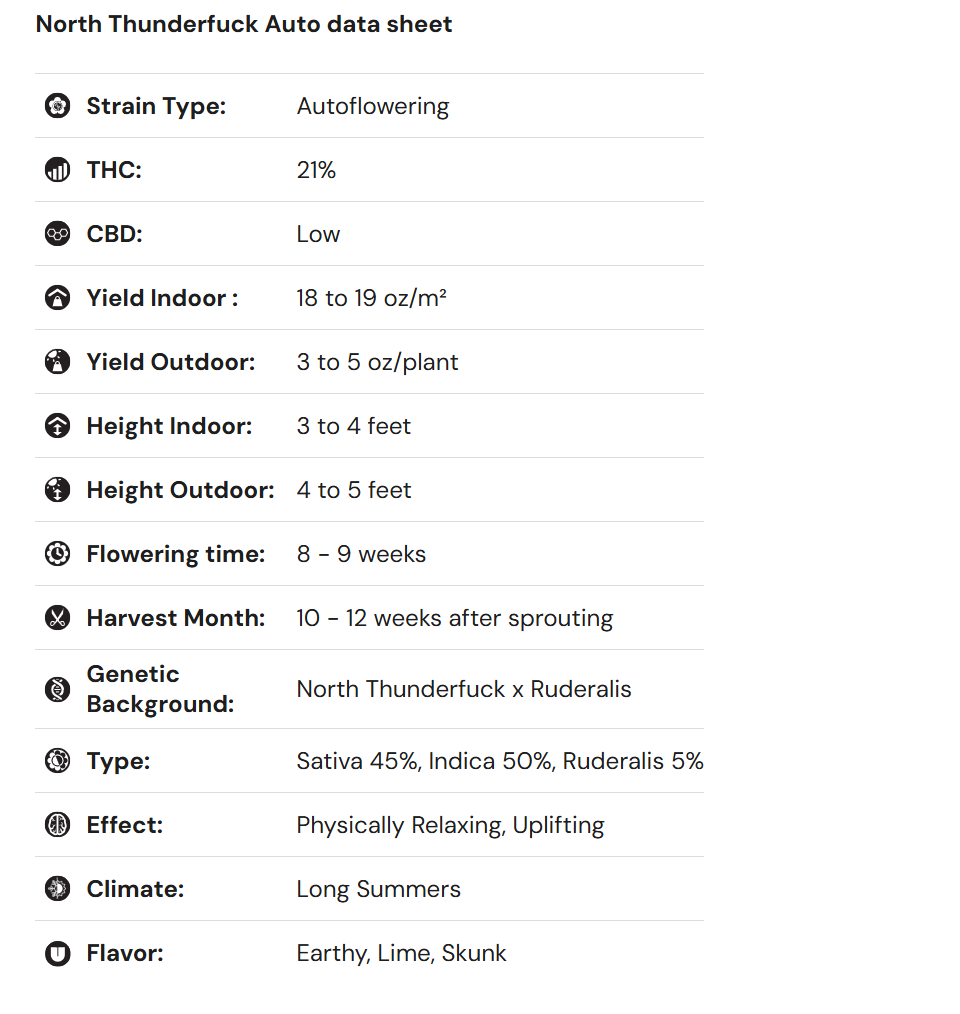
Task: Click the CBD molecule icon
Action: (58, 234)
